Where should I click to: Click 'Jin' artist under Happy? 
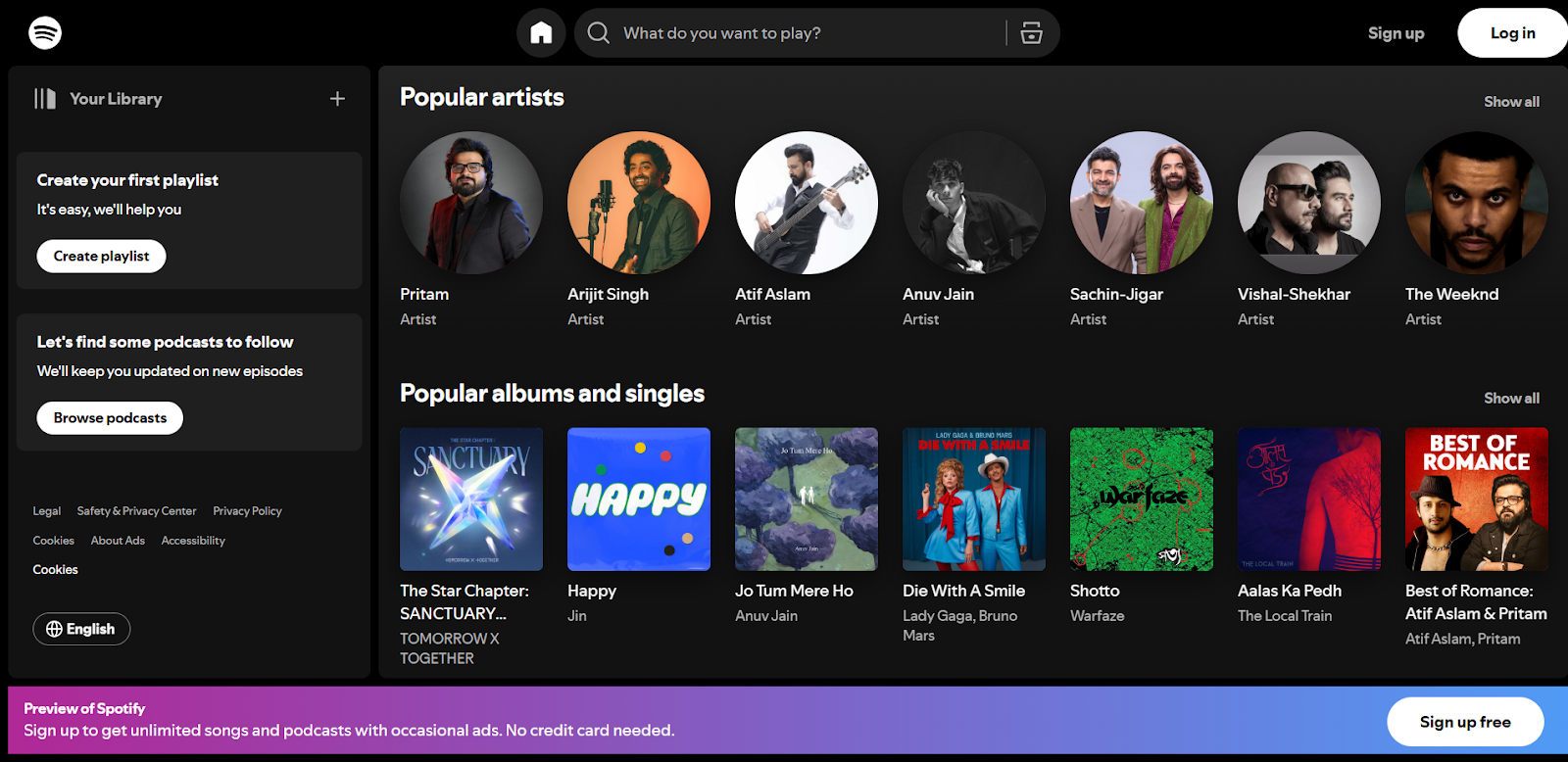coord(577,616)
